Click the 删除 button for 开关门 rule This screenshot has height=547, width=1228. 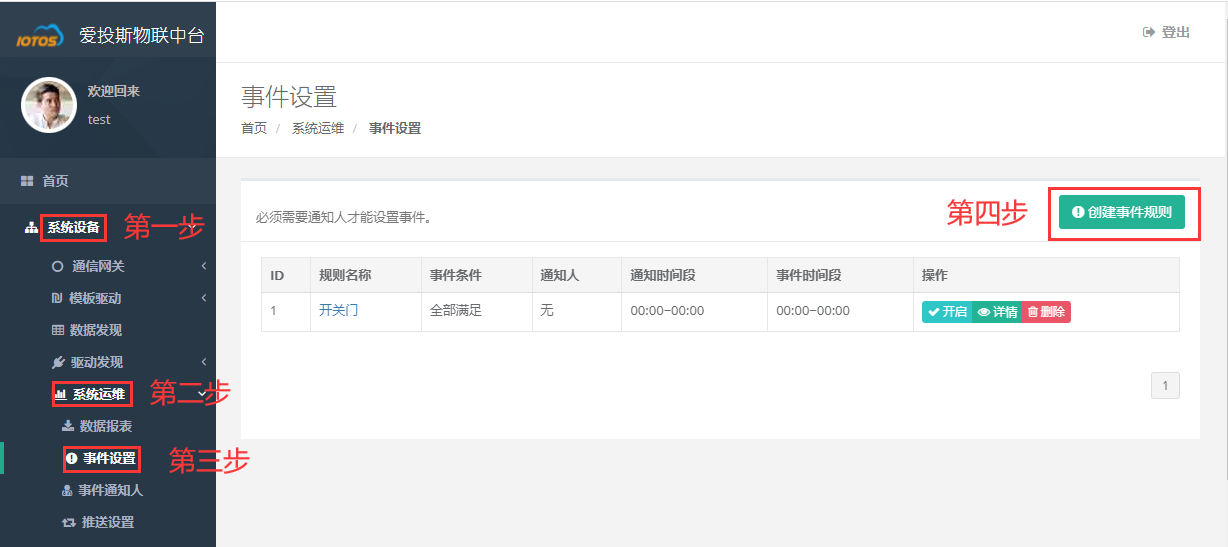coord(1046,312)
